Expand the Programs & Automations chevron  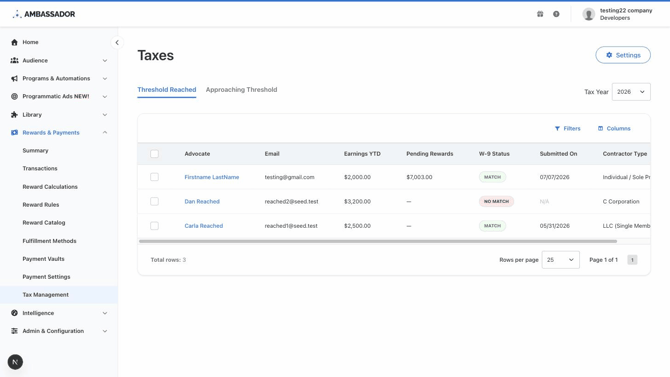[105, 79]
